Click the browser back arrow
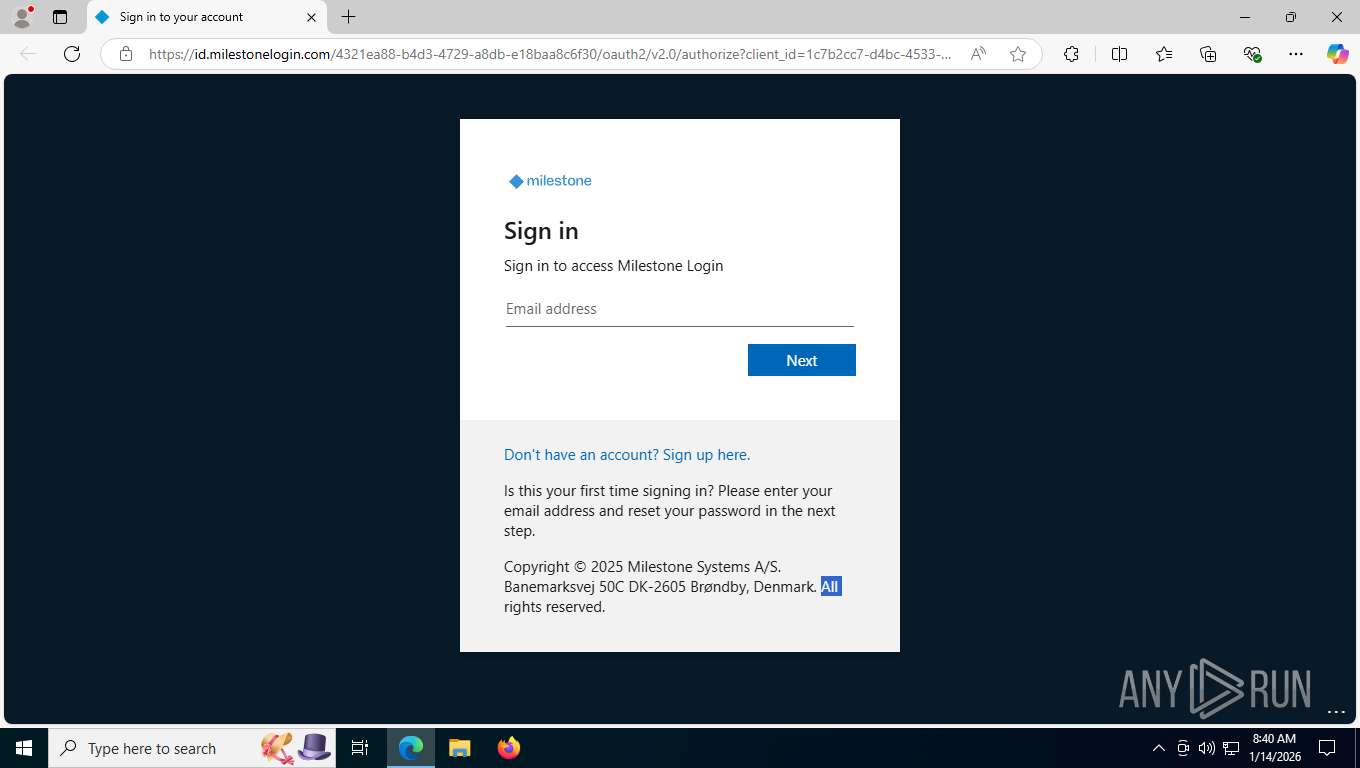1360x768 pixels. pyautogui.click(x=28, y=54)
